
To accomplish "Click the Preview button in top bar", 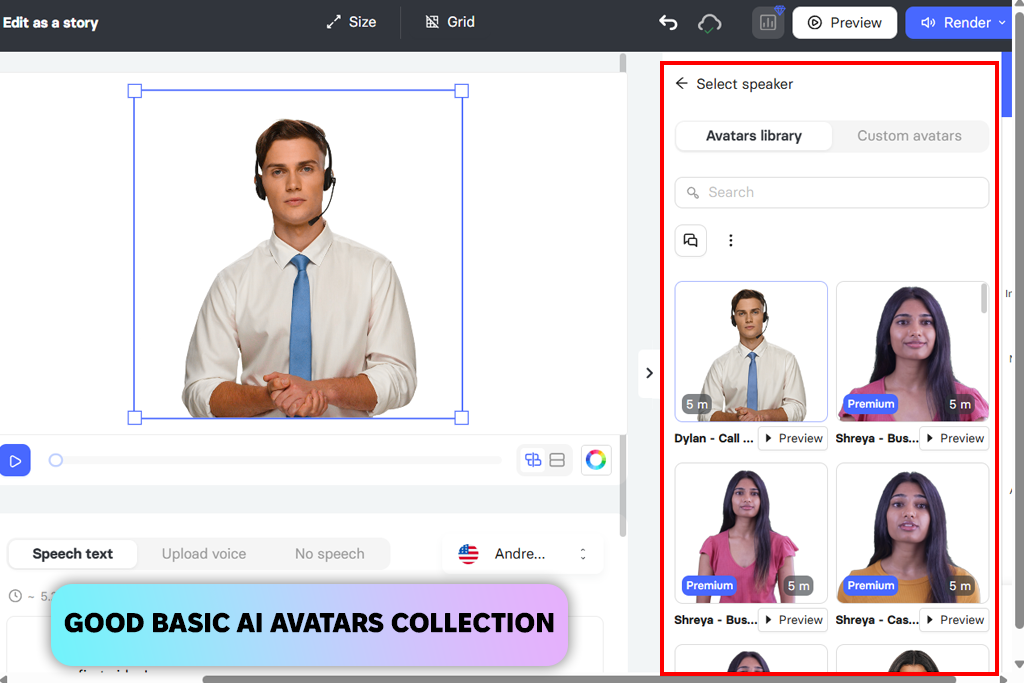I will 844,23.
